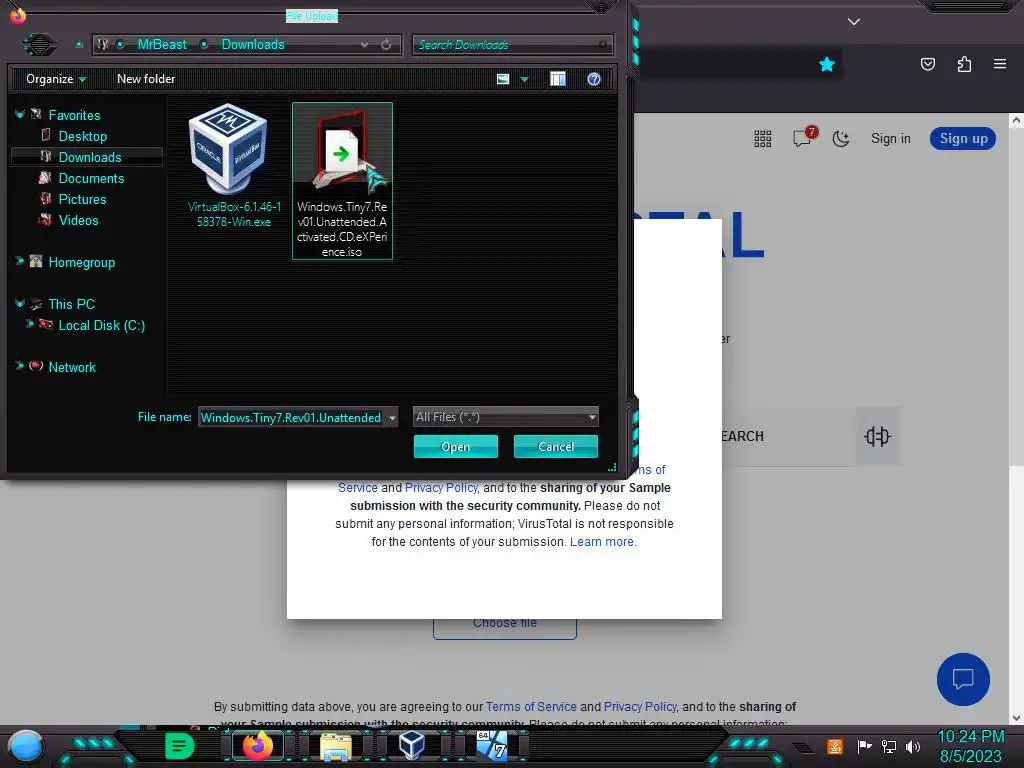Click the volume speaker tray icon
Screen dimensions: 1024x768
tap(913, 746)
